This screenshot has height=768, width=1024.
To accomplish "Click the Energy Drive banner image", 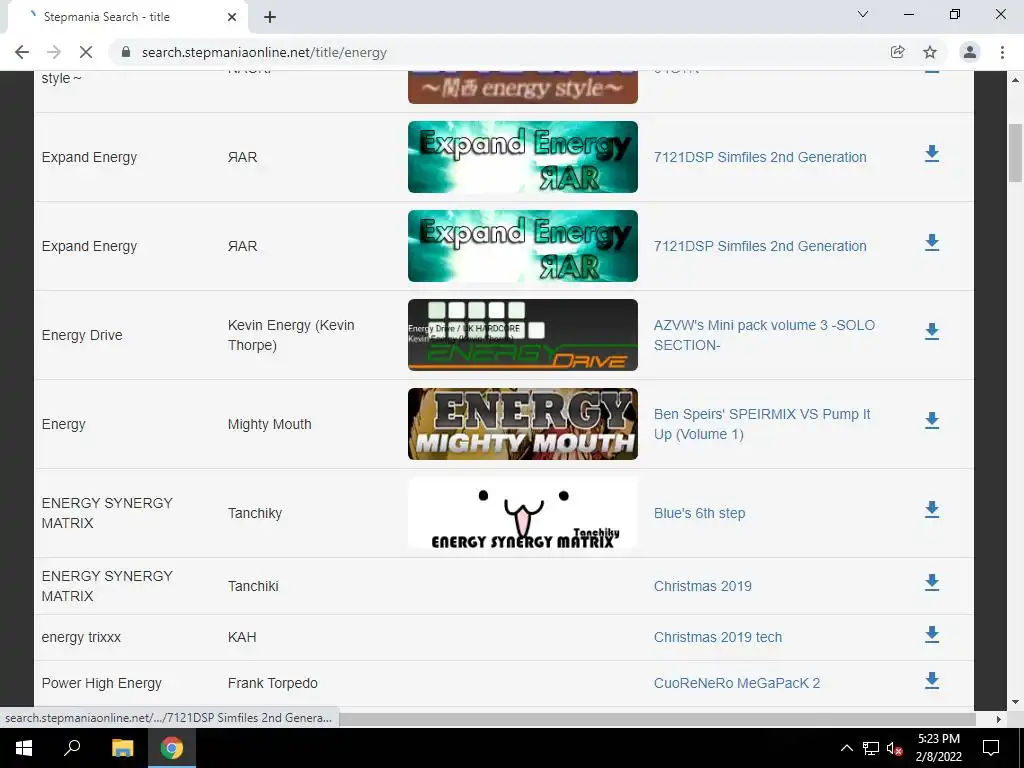I will coord(523,335).
